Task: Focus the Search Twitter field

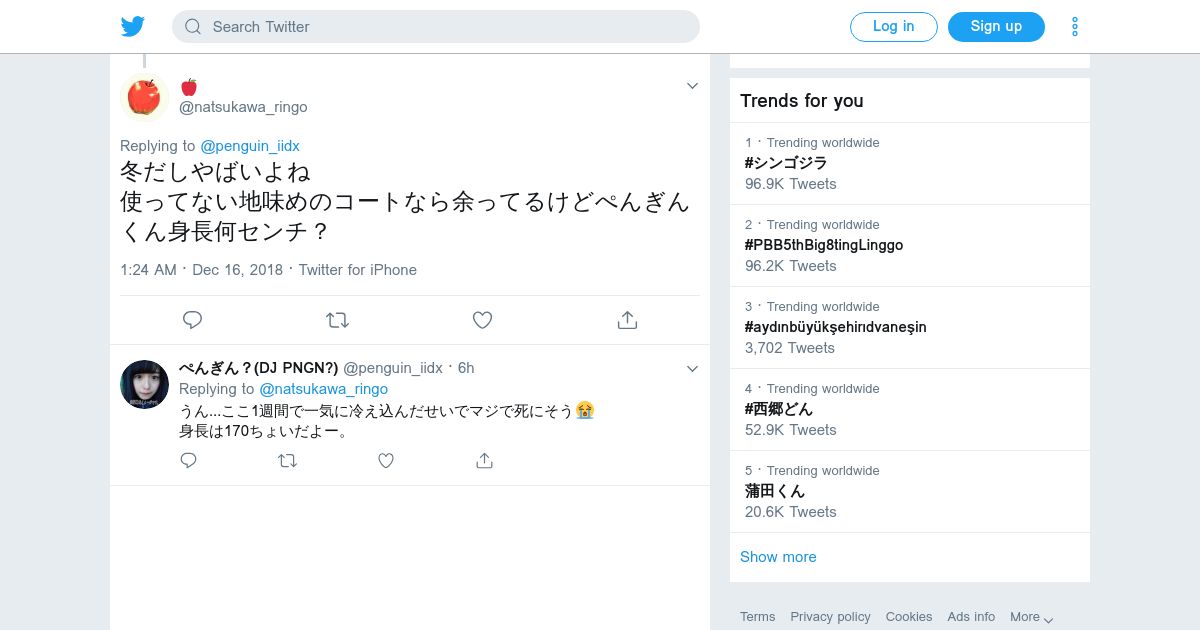Action: click(x=436, y=27)
